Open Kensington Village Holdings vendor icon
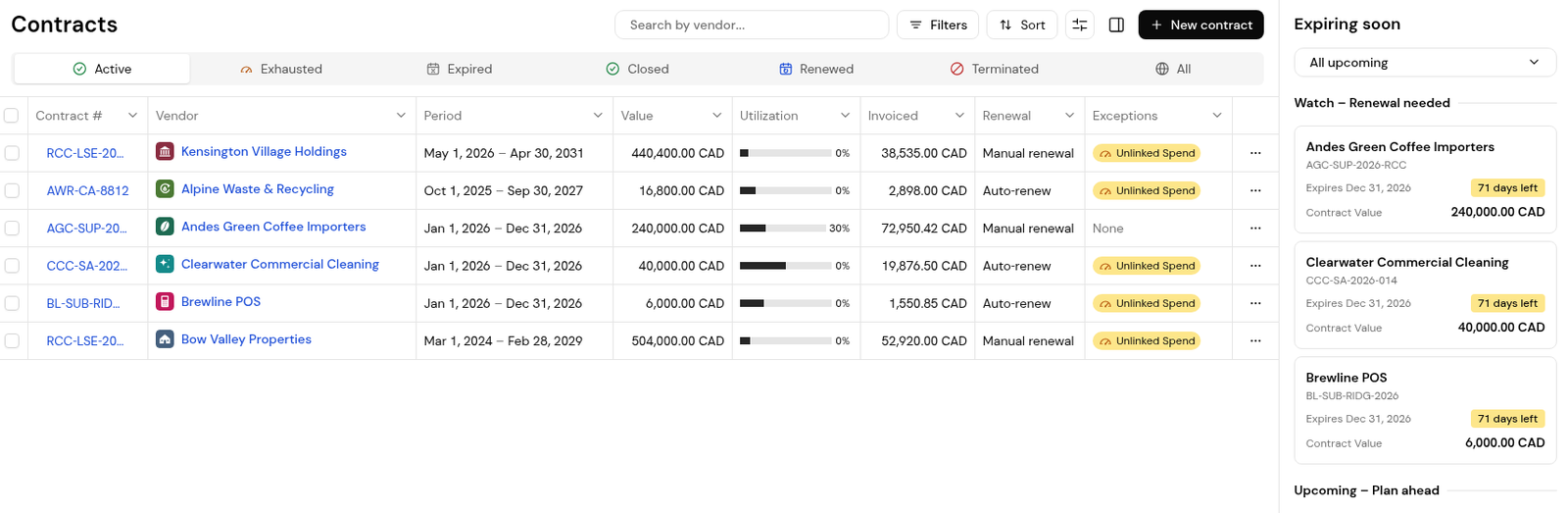The image size is (1568, 513). tap(165, 152)
